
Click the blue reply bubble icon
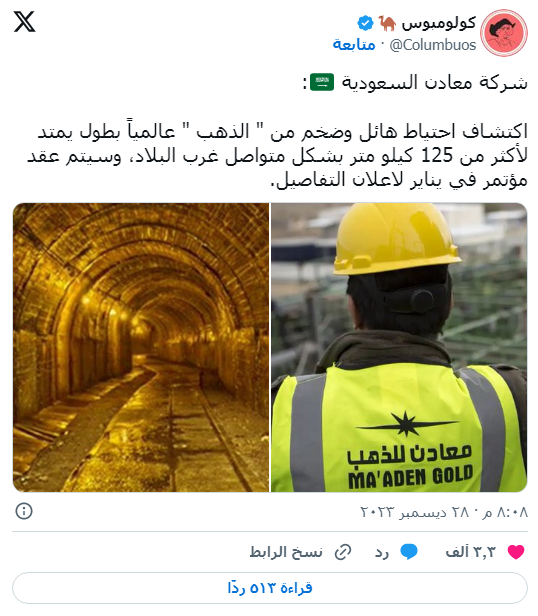point(409,552)
